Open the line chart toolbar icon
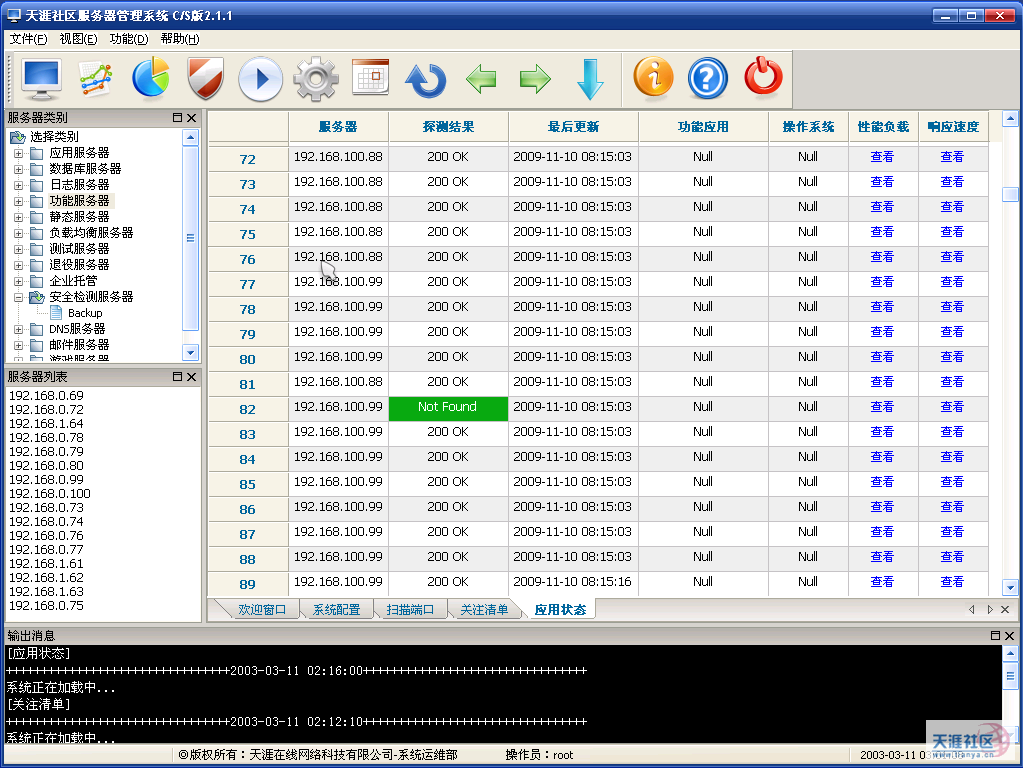This screenshot has height=768, width=1023. pyautogui.click(x=96, y=79)
